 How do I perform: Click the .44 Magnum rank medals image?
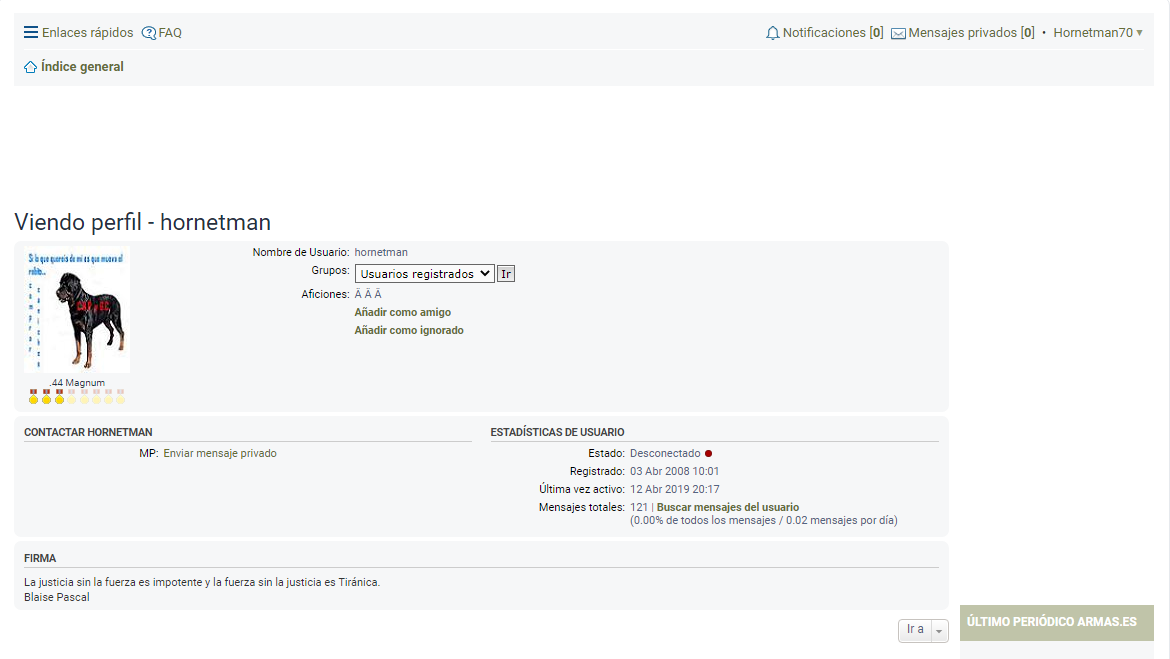tap(77, 397)
